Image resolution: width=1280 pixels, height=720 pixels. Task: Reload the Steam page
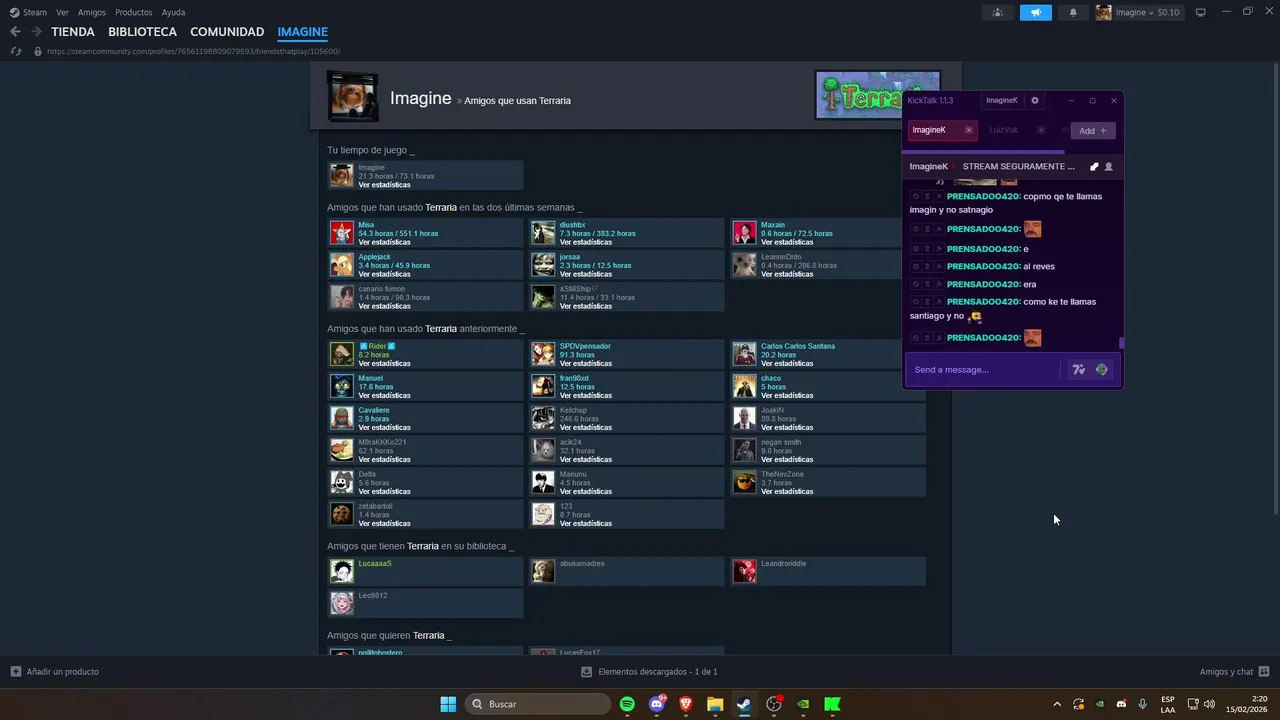tap(16, 51)
